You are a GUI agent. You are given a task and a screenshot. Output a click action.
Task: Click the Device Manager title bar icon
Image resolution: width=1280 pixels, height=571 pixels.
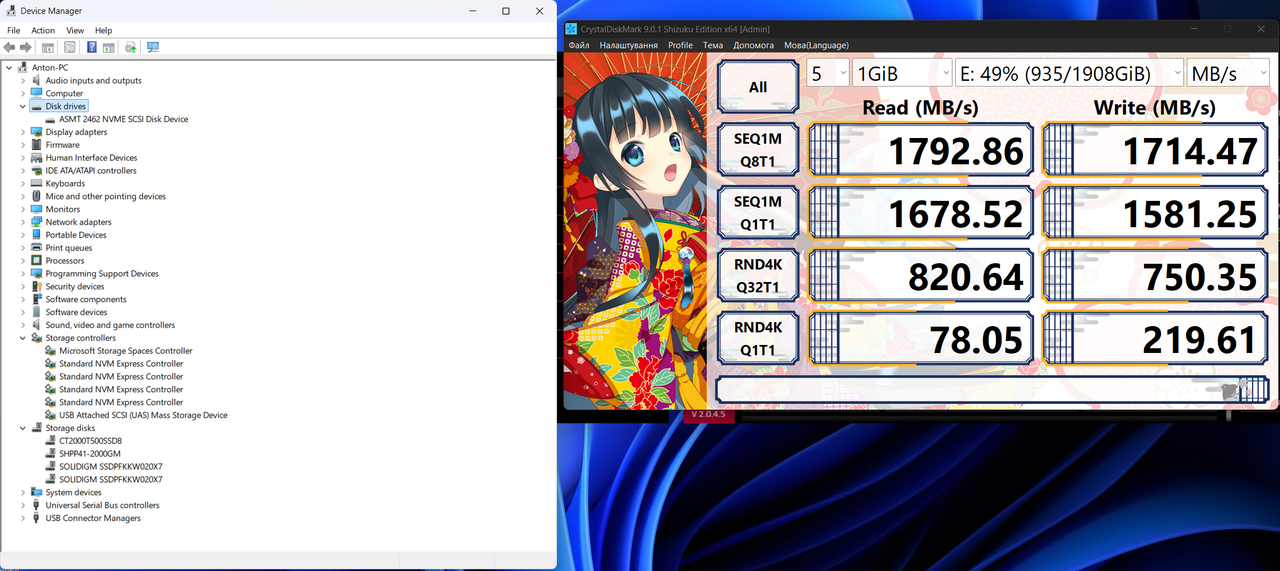tap(11, 11)
